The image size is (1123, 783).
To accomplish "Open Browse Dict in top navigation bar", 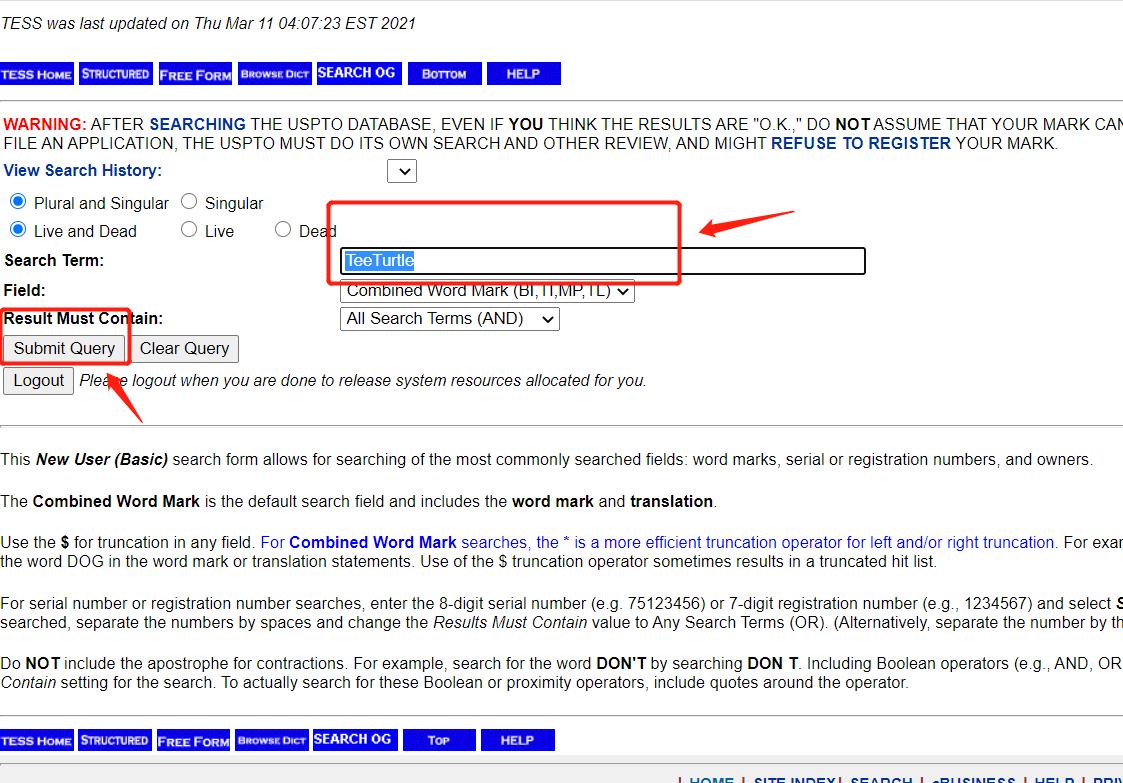I will pyautogui.click(x=275, y=74).
